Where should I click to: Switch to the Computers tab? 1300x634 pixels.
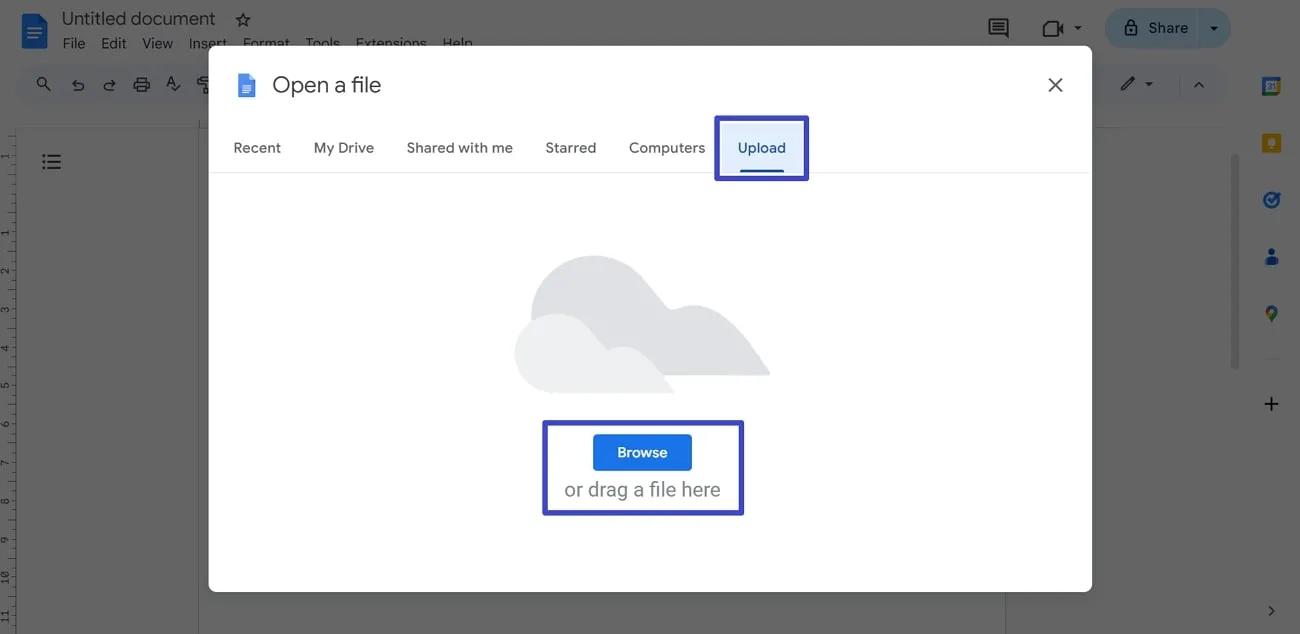click(666, 147)
